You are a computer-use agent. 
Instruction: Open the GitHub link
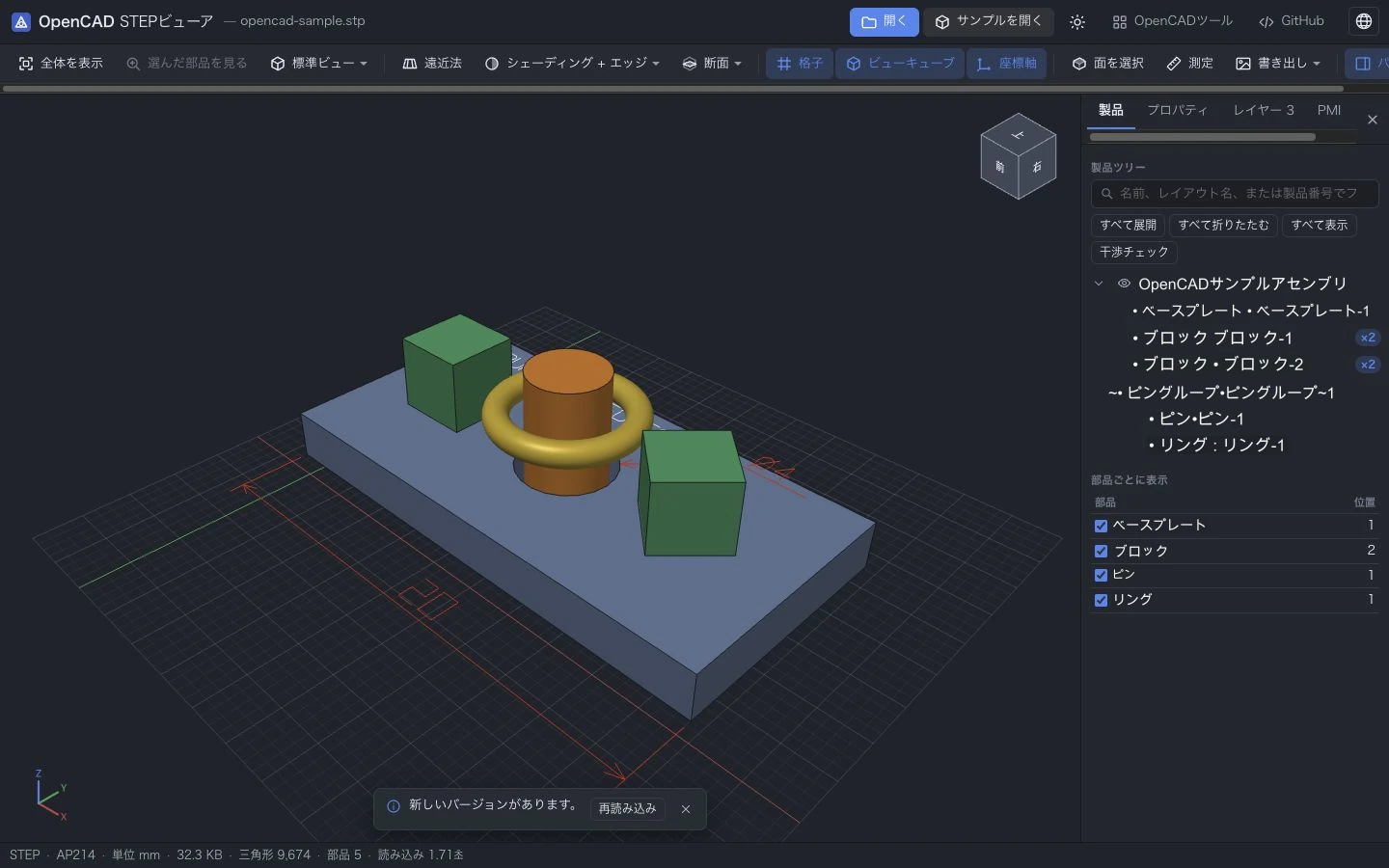[x=1292, y=21]
